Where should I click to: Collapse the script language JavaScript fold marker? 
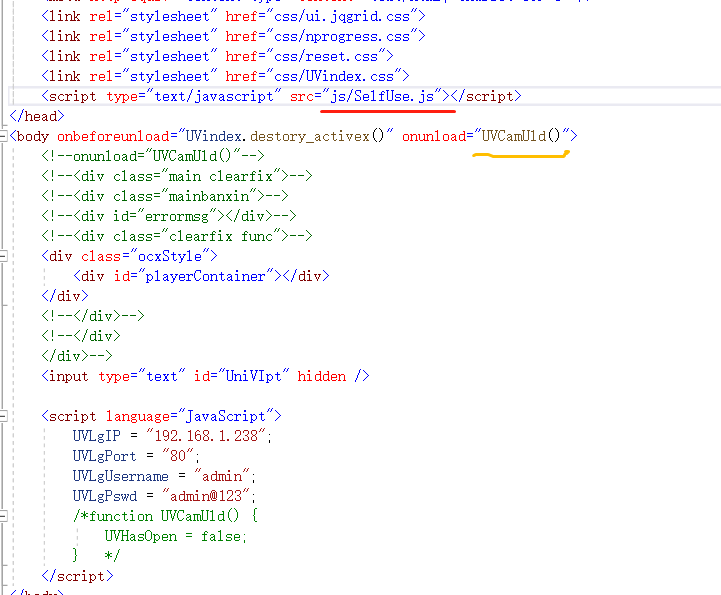[x=3, y=416]
